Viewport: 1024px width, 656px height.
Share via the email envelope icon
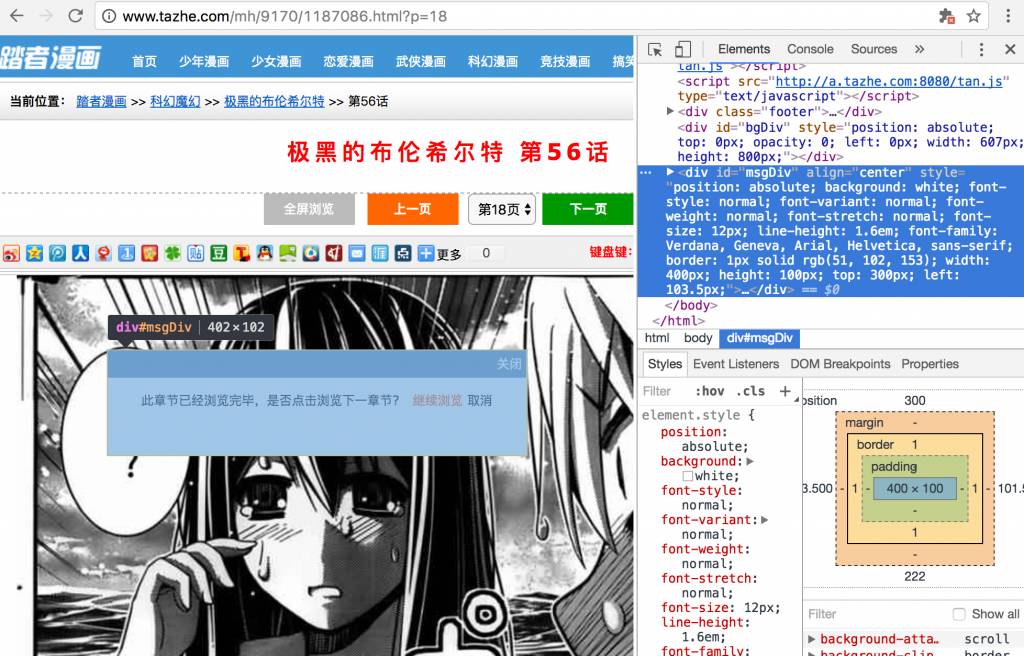point(357,253)
